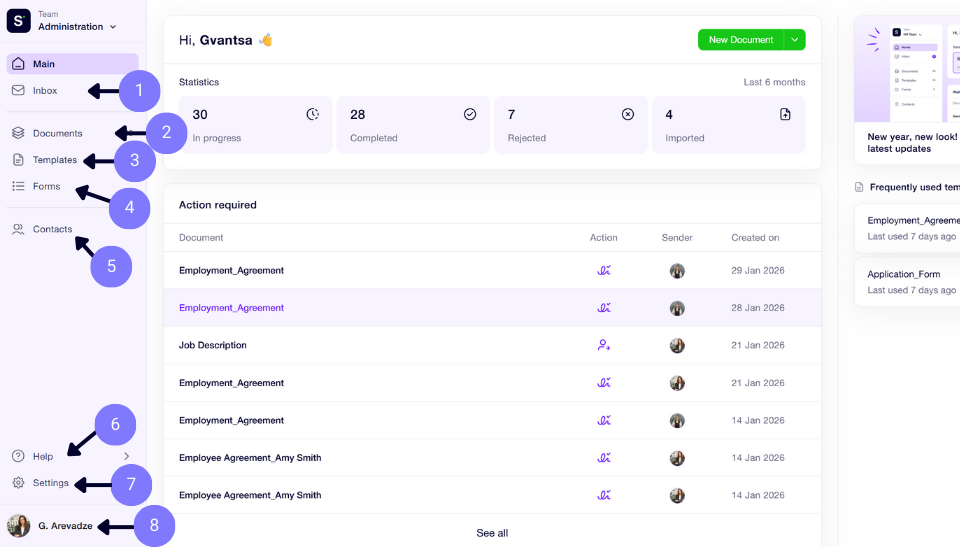Click the Templates page icon
Image resolution: width=960 pixels, height=547 pixels.
pos(18,160)
